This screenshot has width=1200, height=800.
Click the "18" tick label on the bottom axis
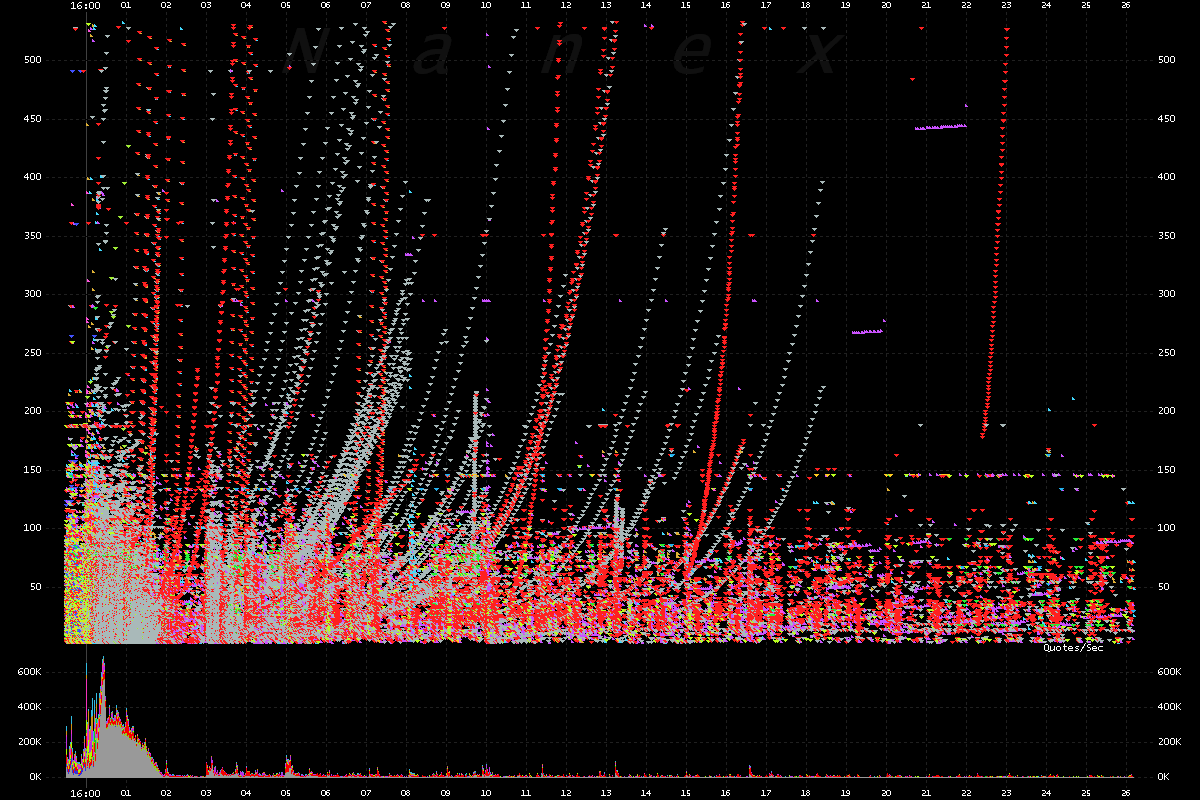(x=805, y=793)
